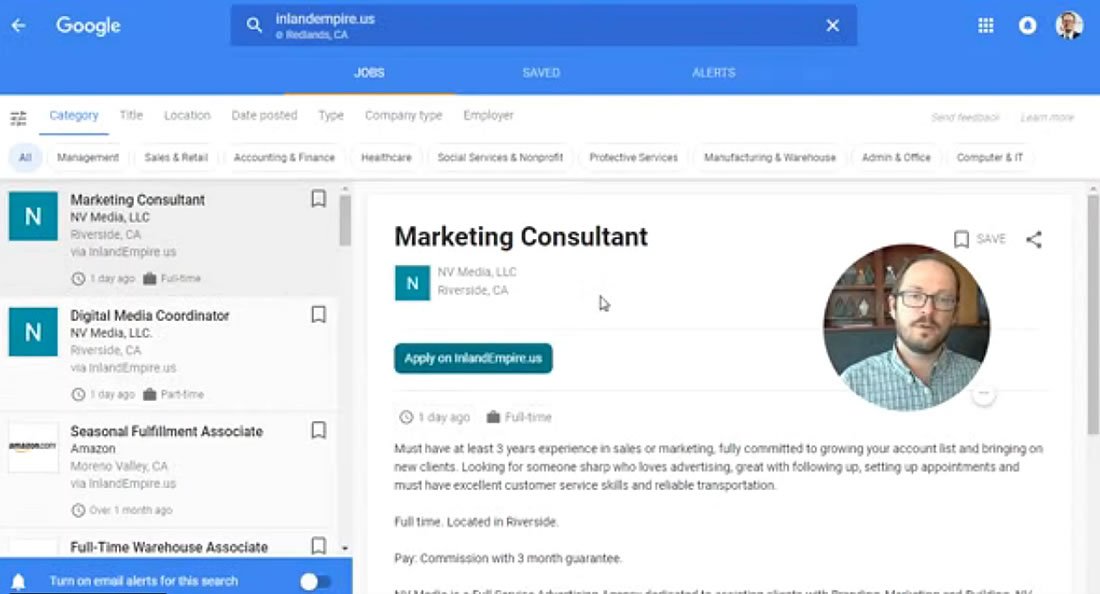Switch to the JOBS tab
1100x594 pixels.
click(369, 73)
